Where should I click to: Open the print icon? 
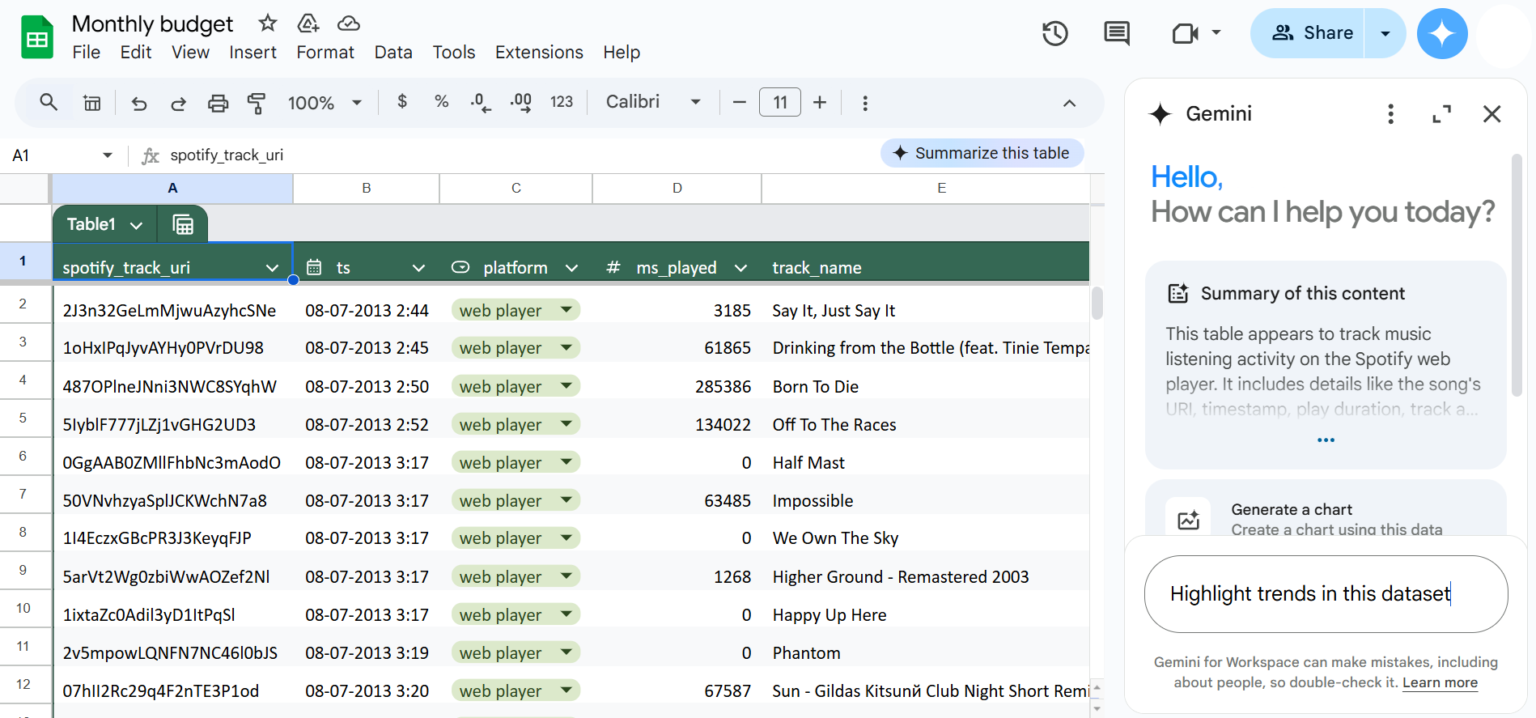tap(217, 102)
